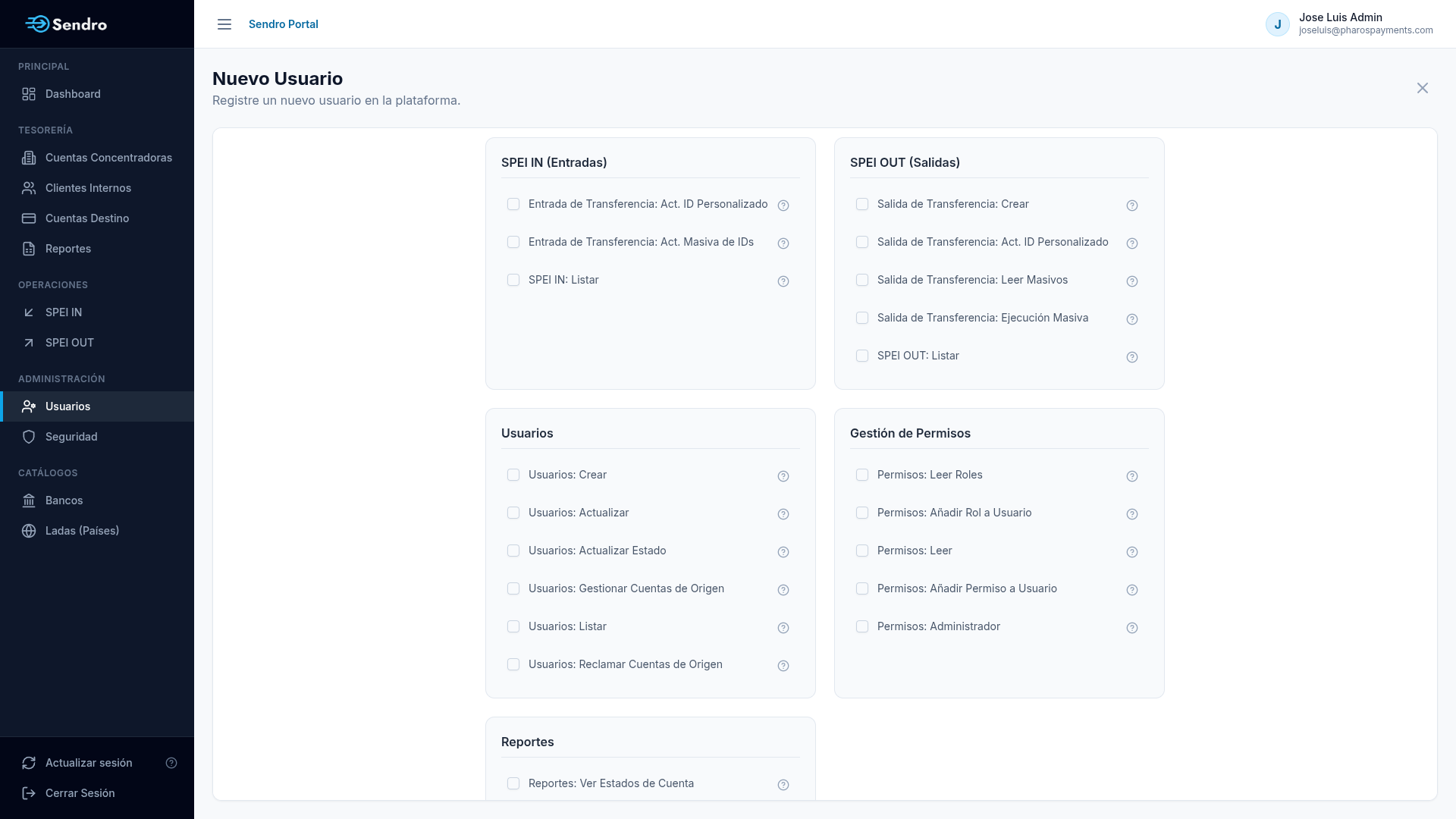
Task: Tick Permisos: Leer checkbox
Action: [862, 551]
